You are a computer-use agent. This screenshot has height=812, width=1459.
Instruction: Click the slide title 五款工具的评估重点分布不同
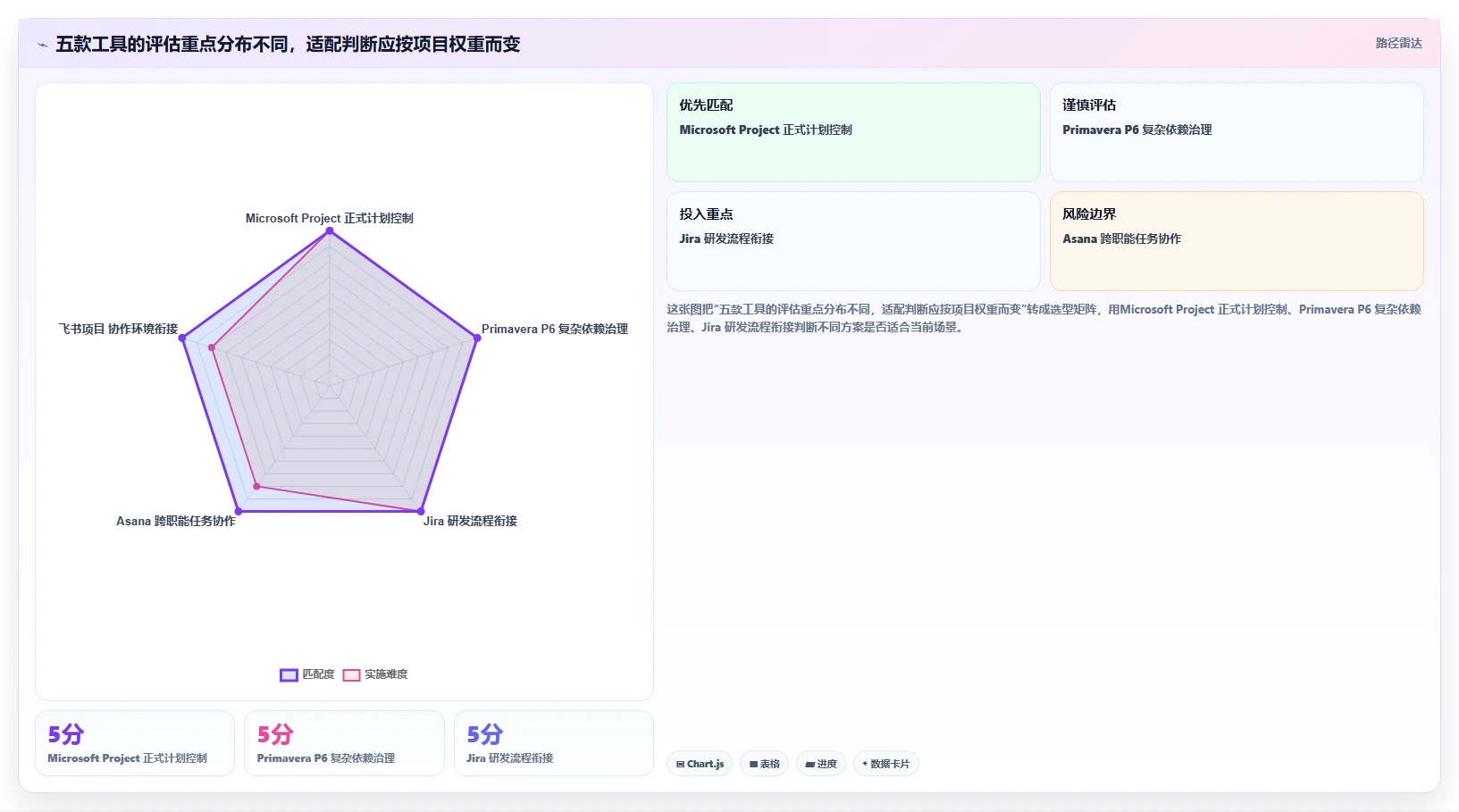288,44
